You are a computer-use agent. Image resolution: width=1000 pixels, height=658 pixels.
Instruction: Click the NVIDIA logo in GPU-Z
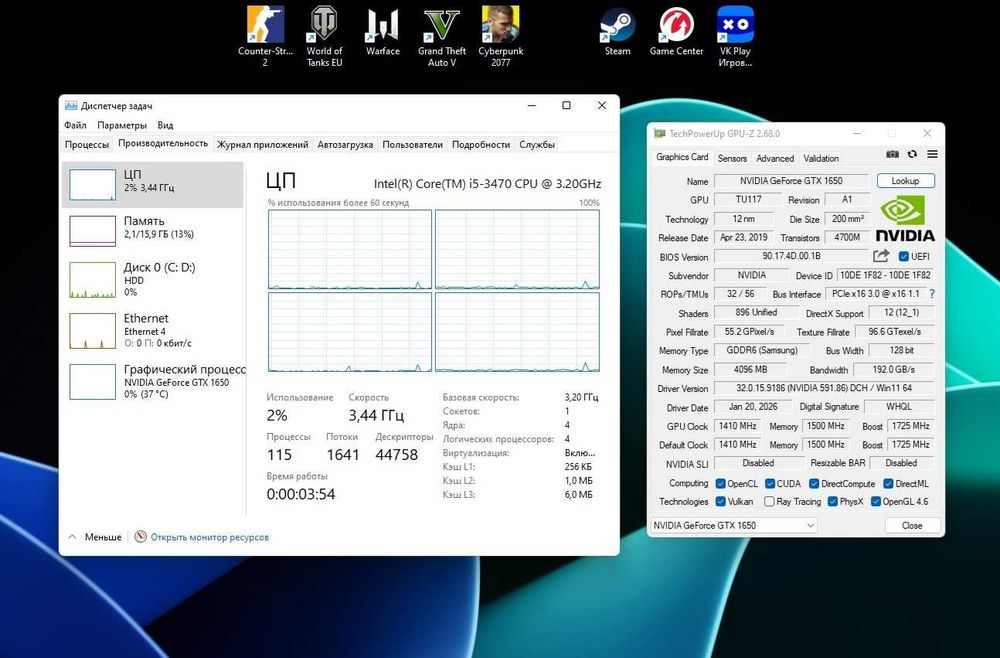pos(905,219)
